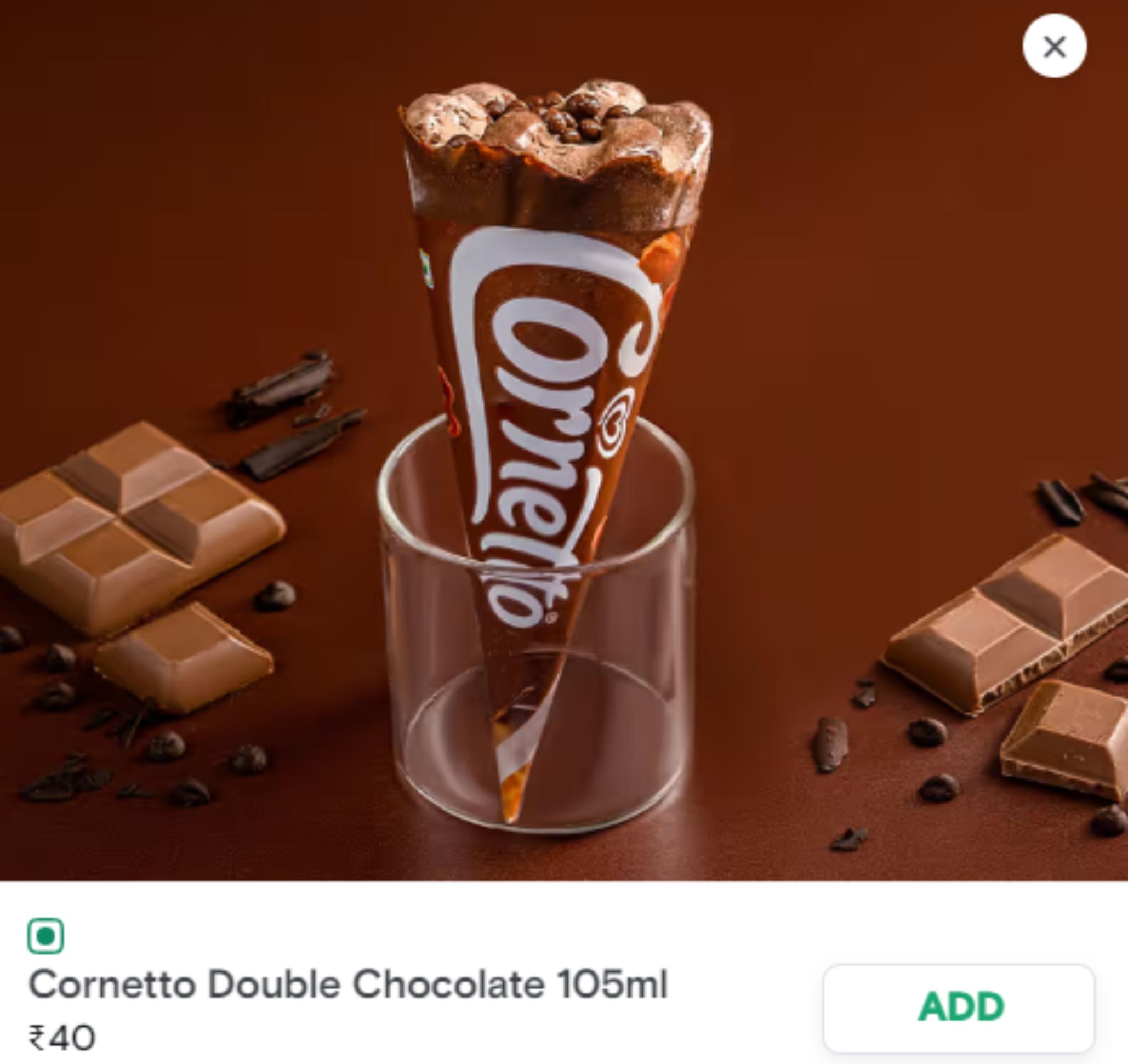This screenshot has width=1128, height=1064.
Task: Click the Heartbrand swirl logo on the cone
Action: [615, 421]
